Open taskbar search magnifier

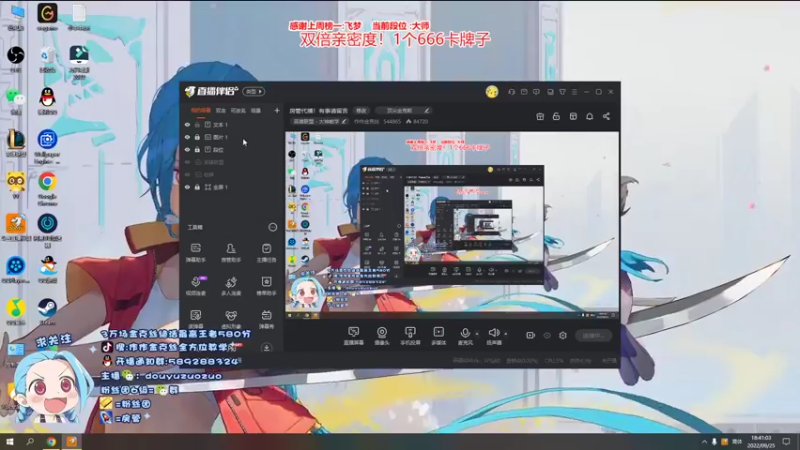(x=30, y=441)
